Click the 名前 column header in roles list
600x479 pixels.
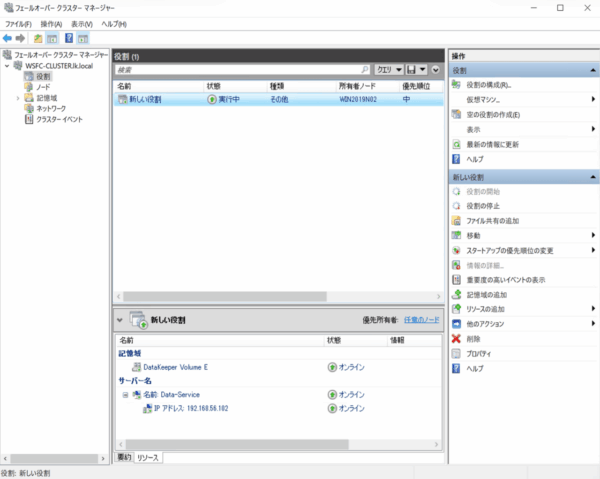158,86
